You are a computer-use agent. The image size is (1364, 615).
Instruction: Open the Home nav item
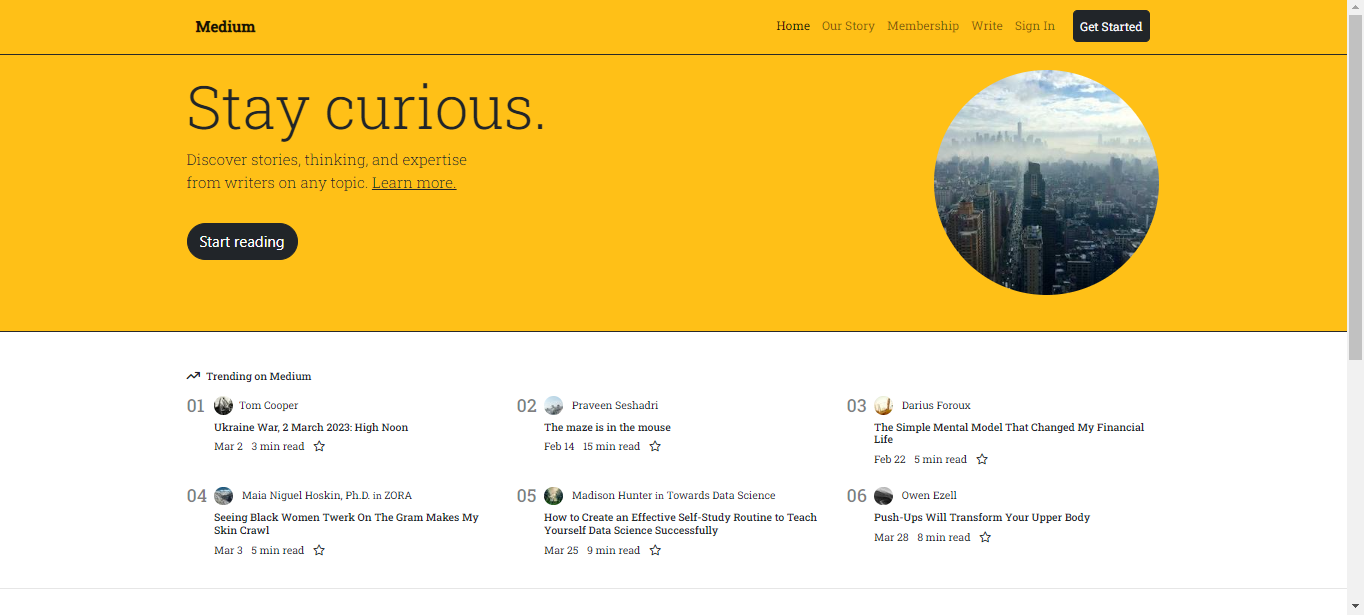pyautogui.click(x=793, y=26)
